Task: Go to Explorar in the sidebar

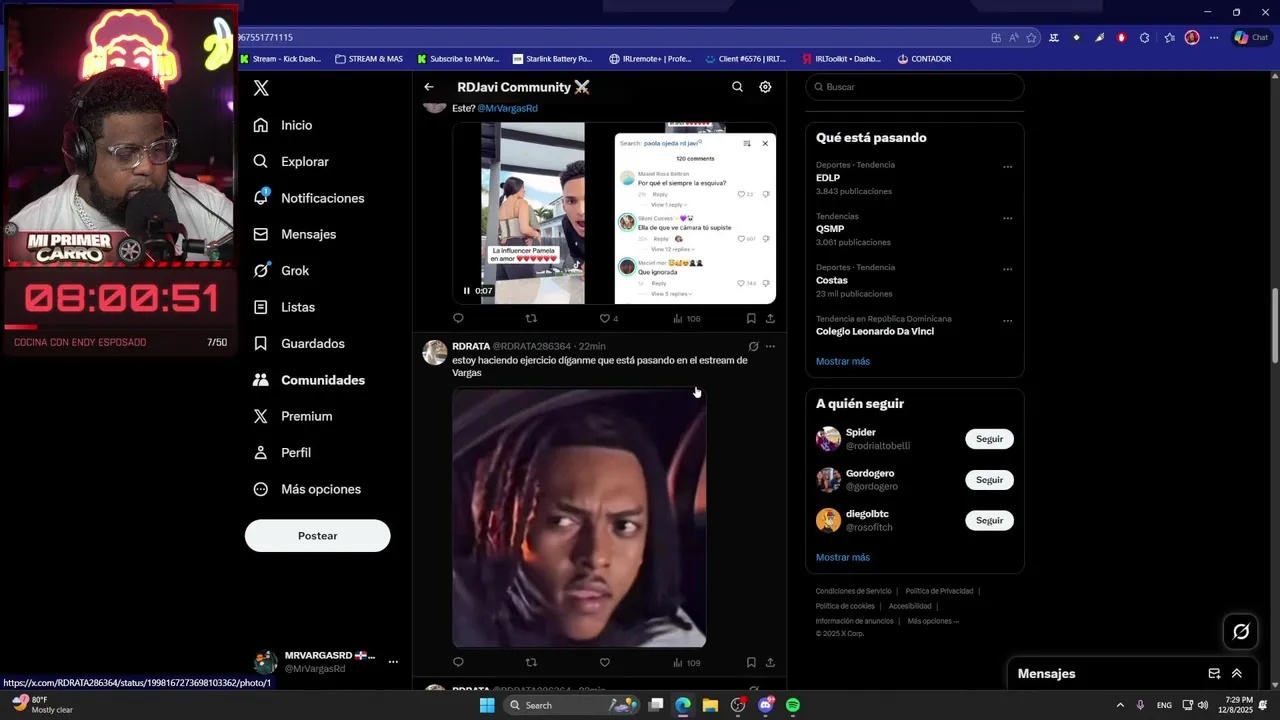Action: coord(291,161)
